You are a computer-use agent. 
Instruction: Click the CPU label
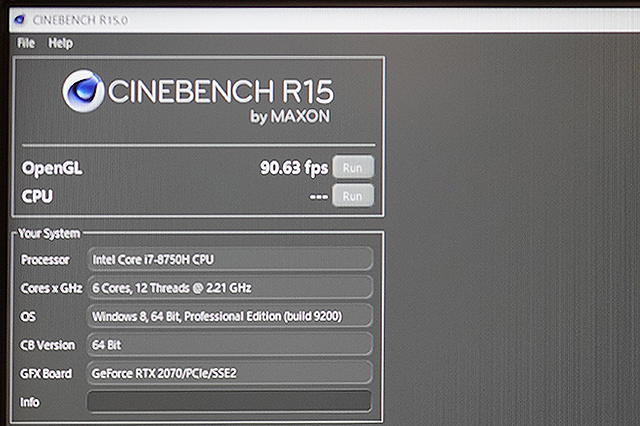(37, 196)
